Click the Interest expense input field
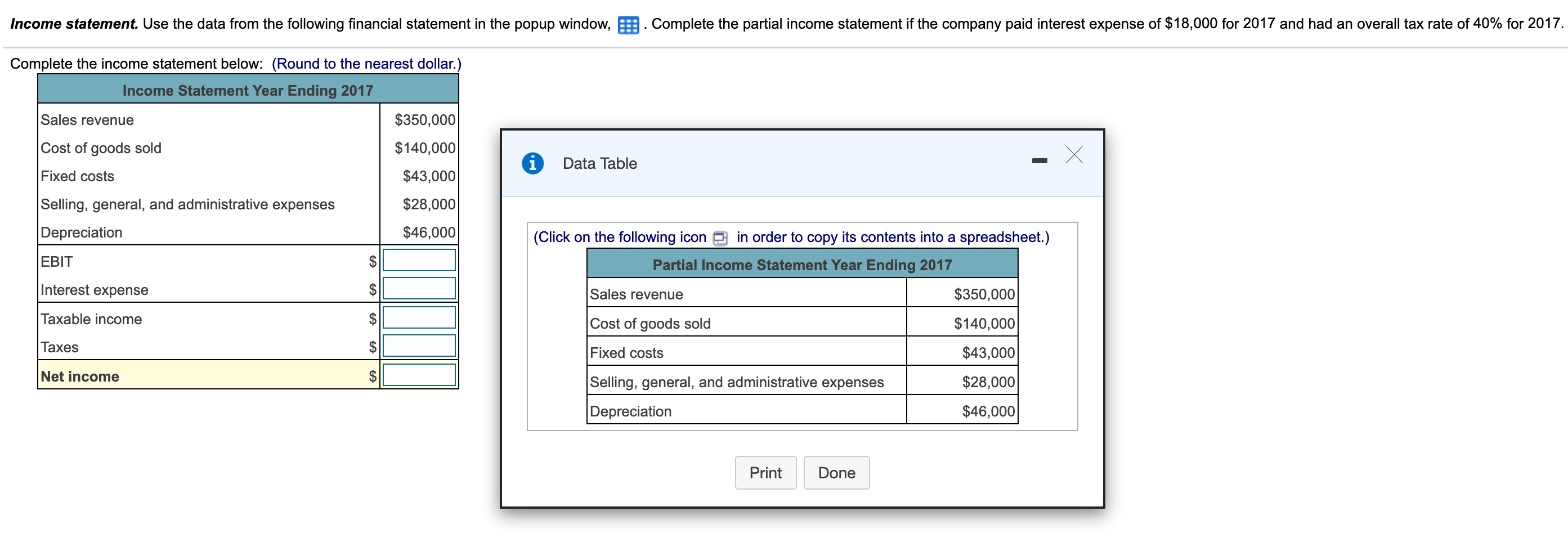Viewport: 1568px width, 556px height. coord(419,288)
